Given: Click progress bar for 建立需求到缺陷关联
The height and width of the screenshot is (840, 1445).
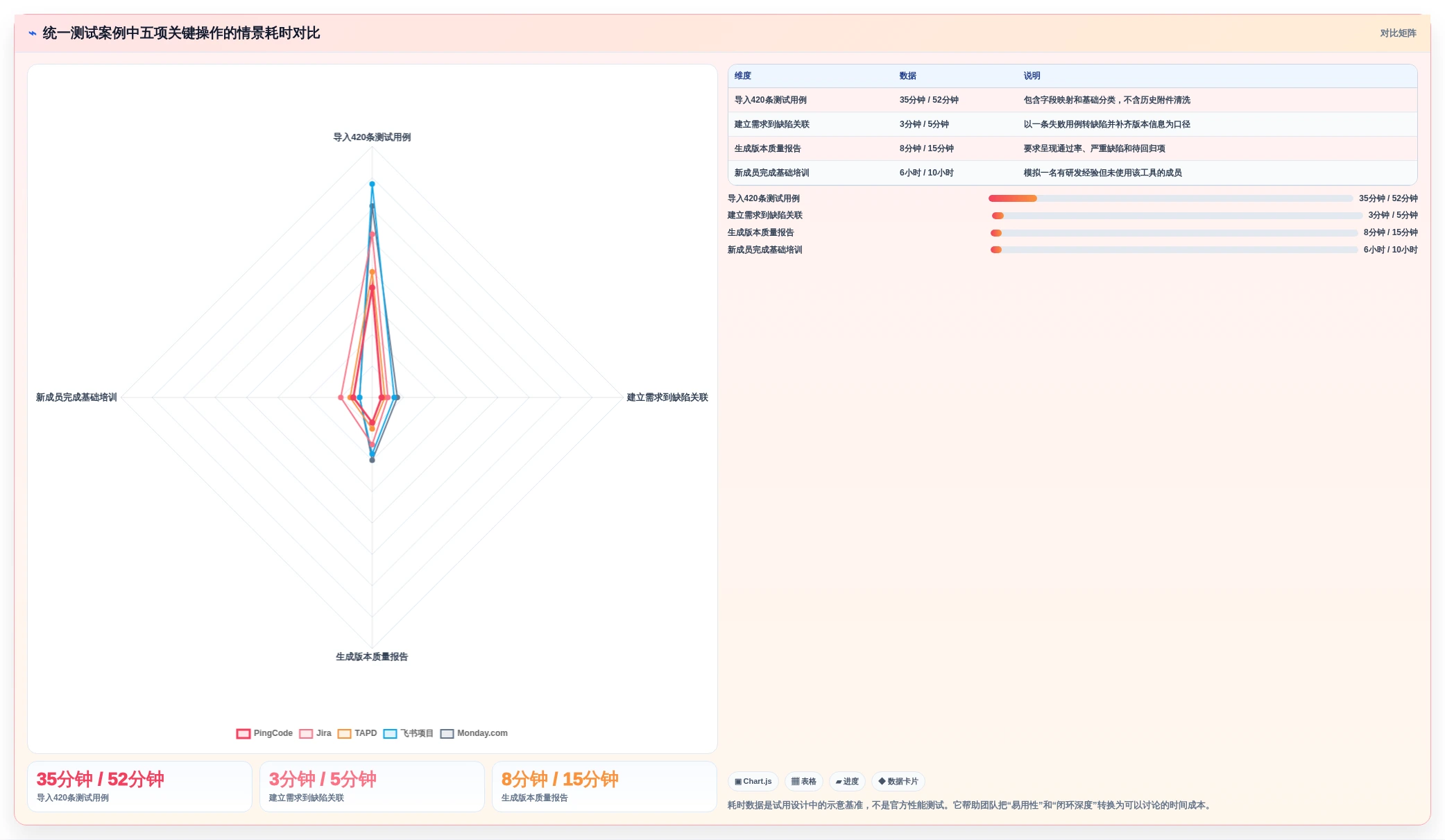Looking at the screenshot, I should 1177,216.
